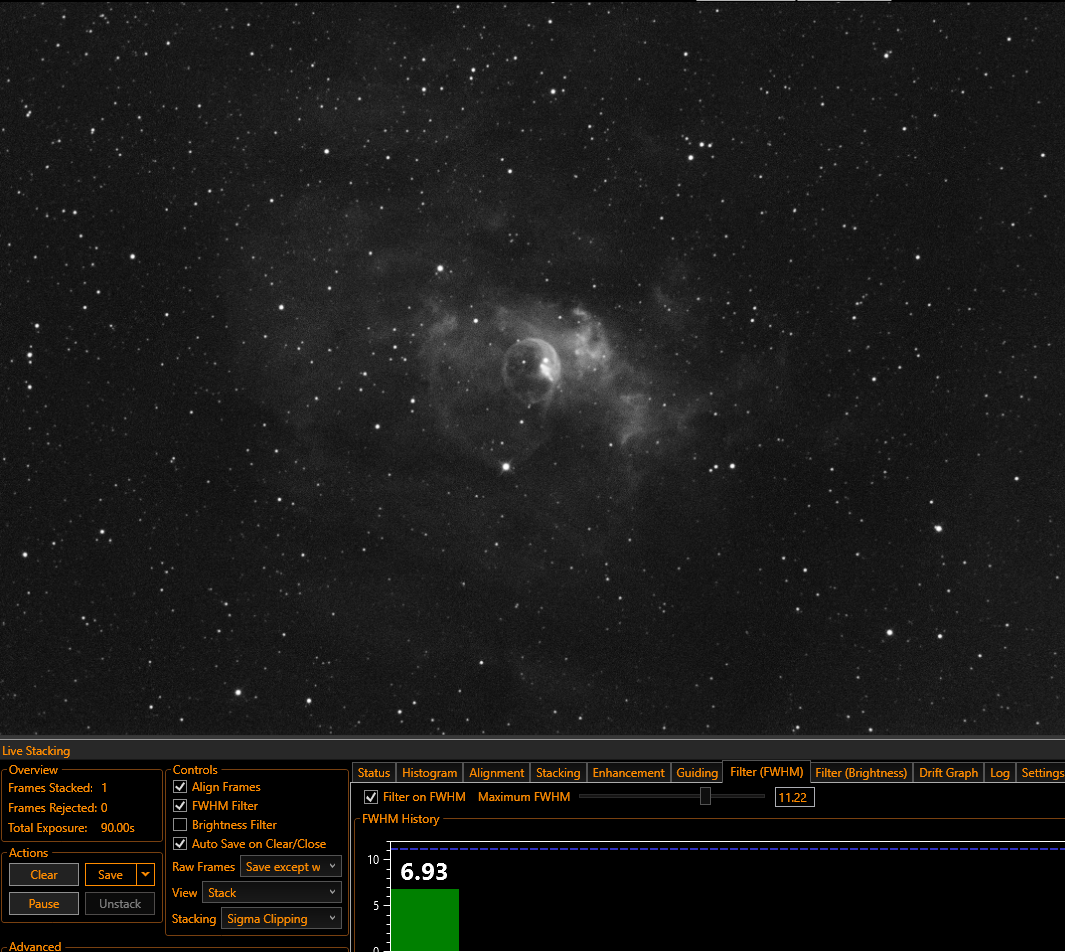1065x952 pixels.
Task: Pause the live stacking
Action: 44,904
